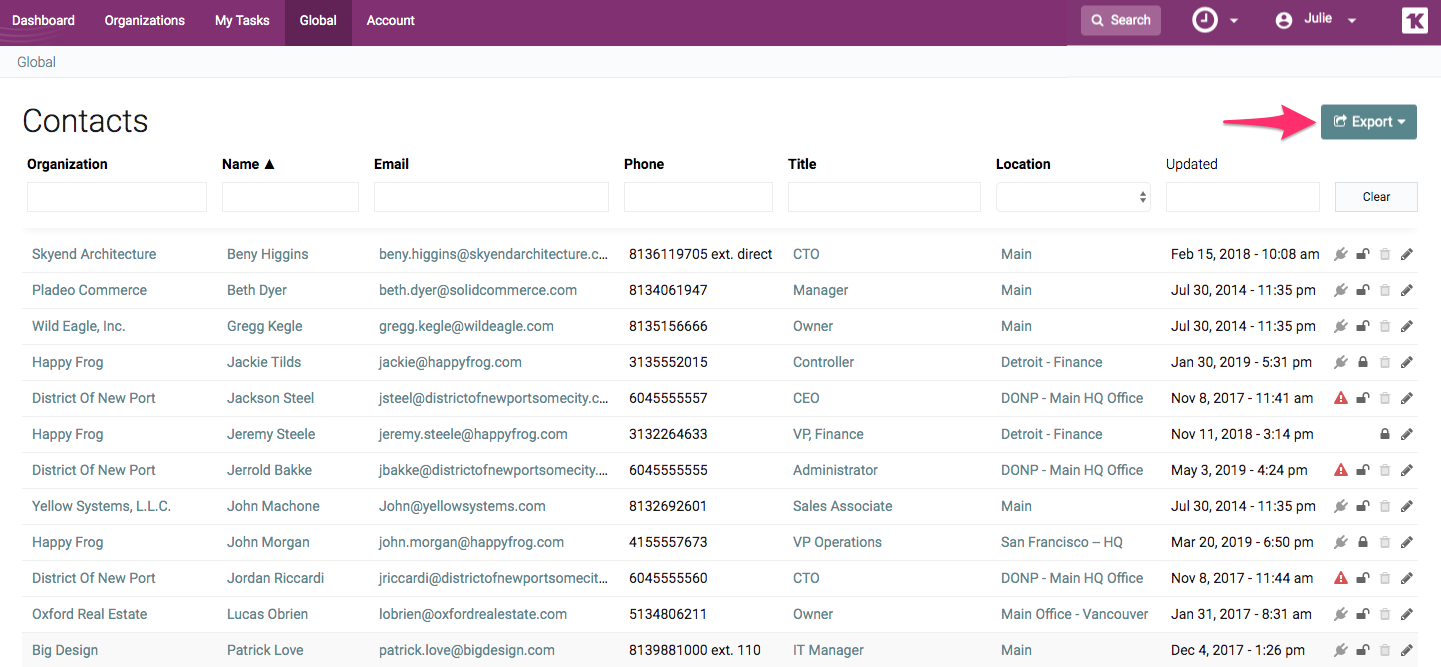Image resolution: width=1441 pixels, height=667 pixels.
Task: Click the warning triangle for Jordan Riccardi
Action: [x=1341, y=578]
